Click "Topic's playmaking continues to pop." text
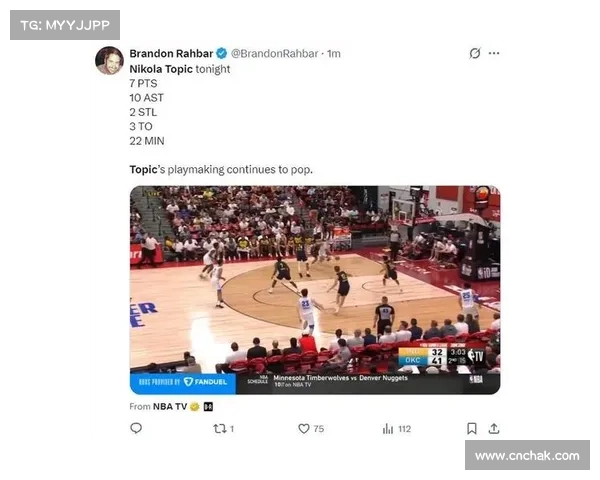 point(221,170)
